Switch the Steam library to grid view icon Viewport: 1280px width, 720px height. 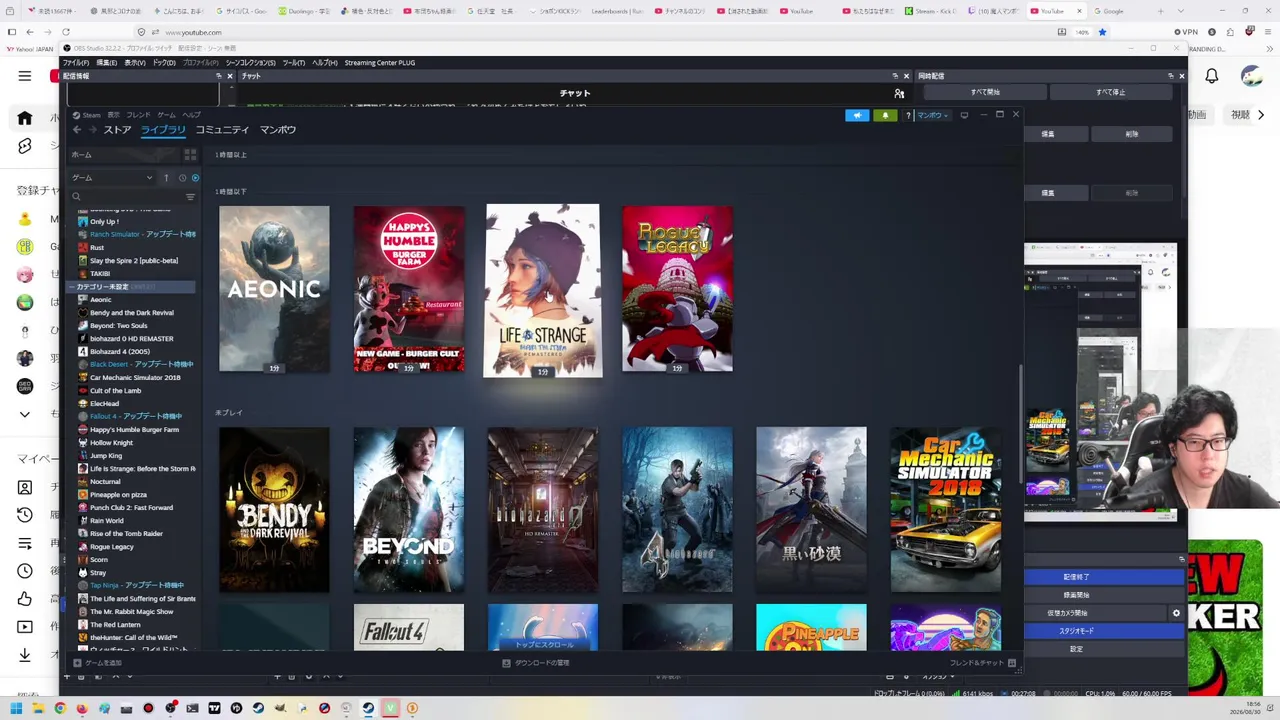[x=190, y=155]
